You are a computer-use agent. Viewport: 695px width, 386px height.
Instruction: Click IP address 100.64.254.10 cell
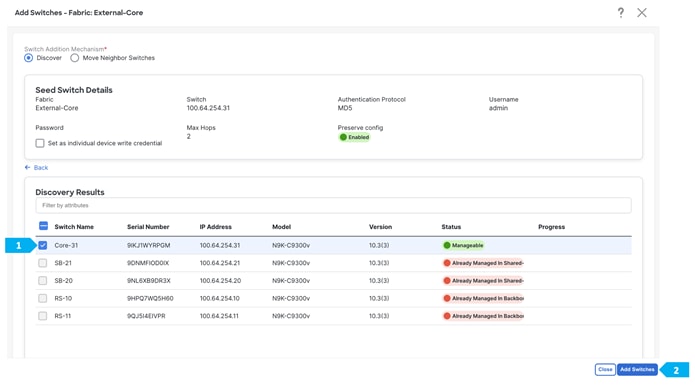[x=219, y=298]
